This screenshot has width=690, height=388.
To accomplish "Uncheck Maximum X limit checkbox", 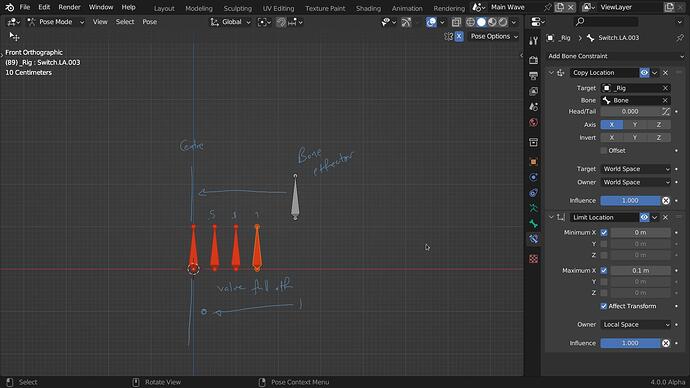I will pyautogui.click(x=604, y=271).
